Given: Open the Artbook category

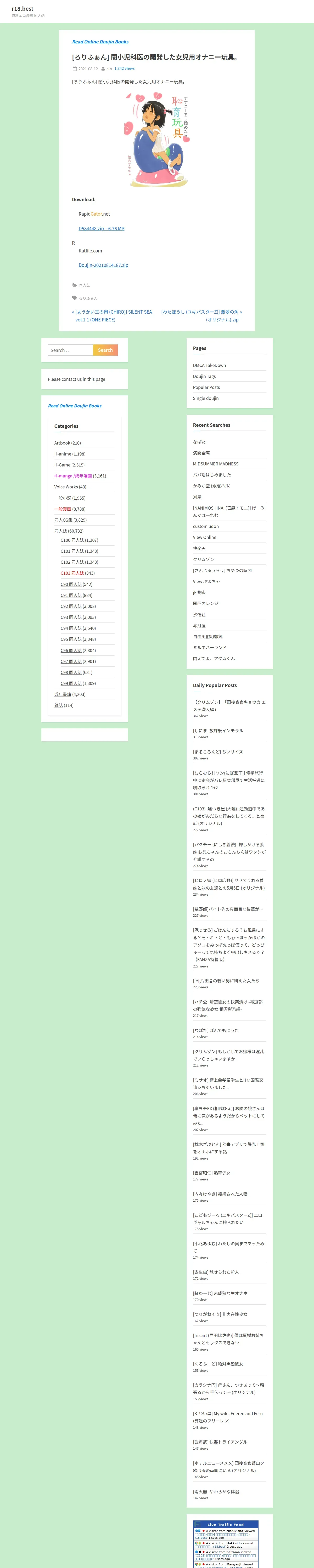Looking at the screenshot, I should 62,443.
